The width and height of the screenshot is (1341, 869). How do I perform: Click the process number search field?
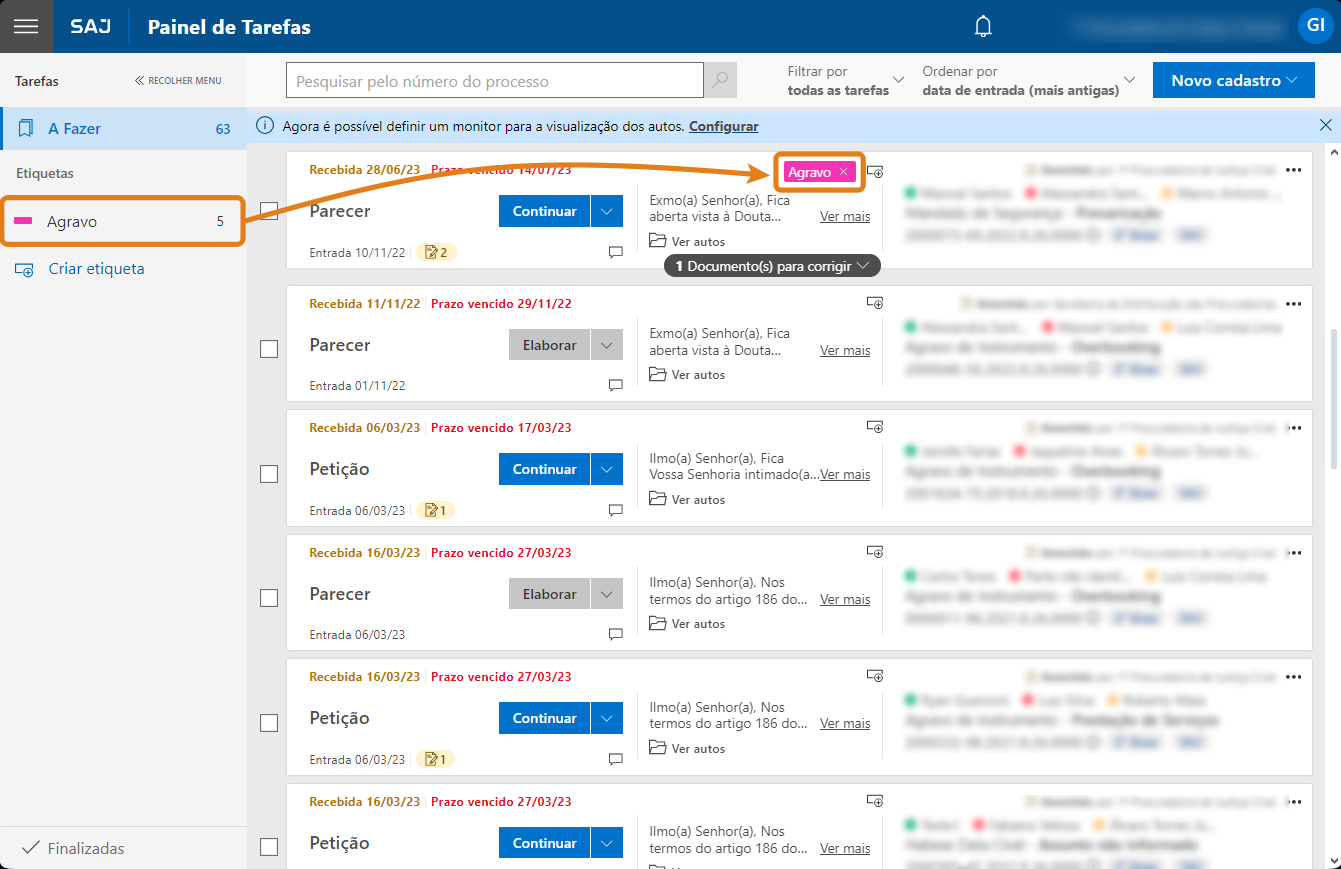[x=494, y=80]
